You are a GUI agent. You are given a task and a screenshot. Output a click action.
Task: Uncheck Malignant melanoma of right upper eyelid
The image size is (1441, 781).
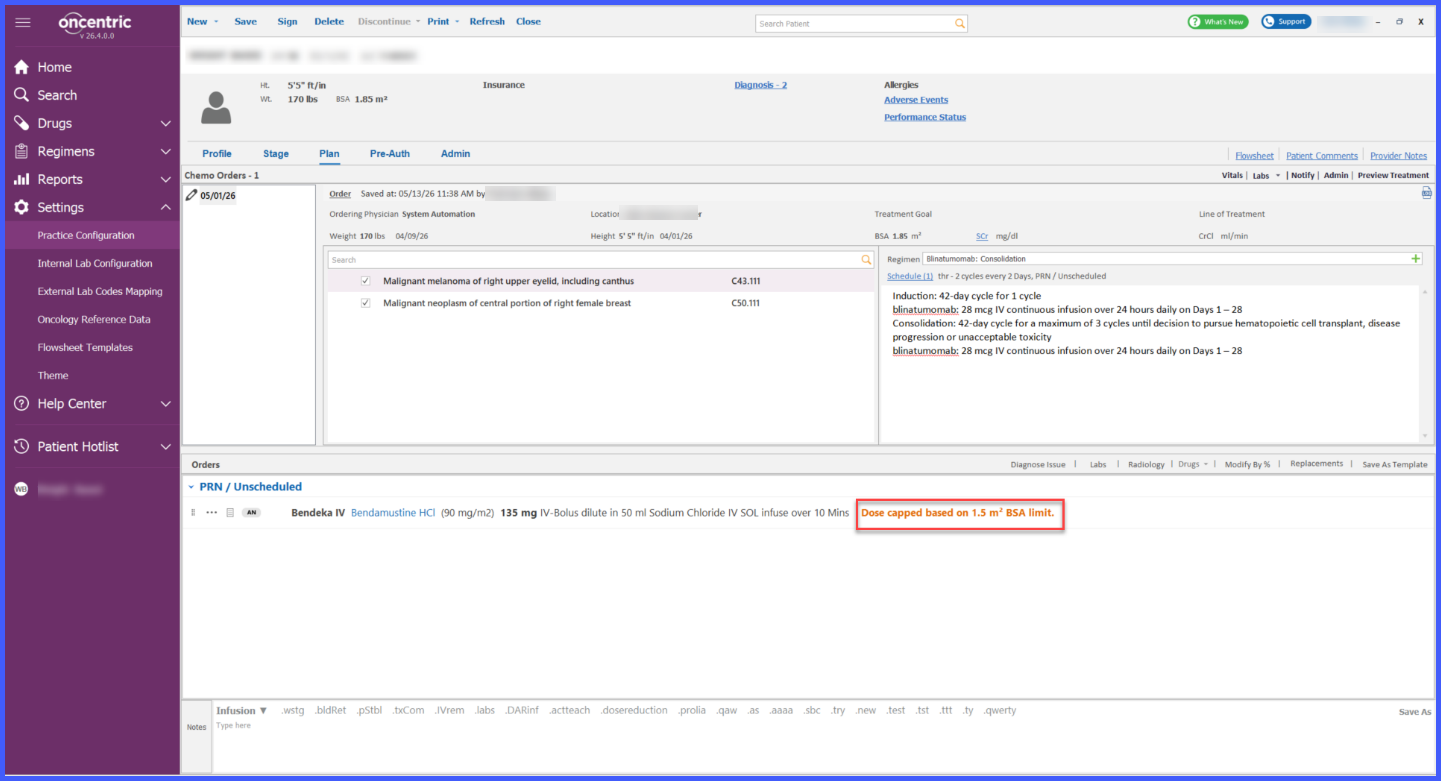(366, 281)
